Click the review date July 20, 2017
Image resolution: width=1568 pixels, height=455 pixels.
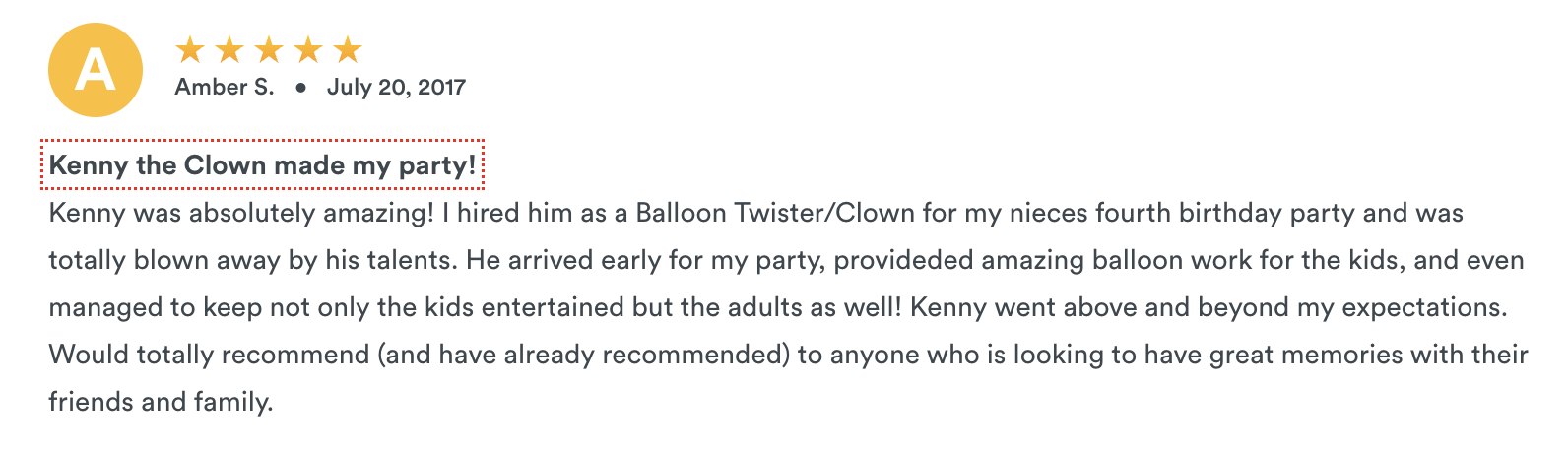tap(396, 87)
